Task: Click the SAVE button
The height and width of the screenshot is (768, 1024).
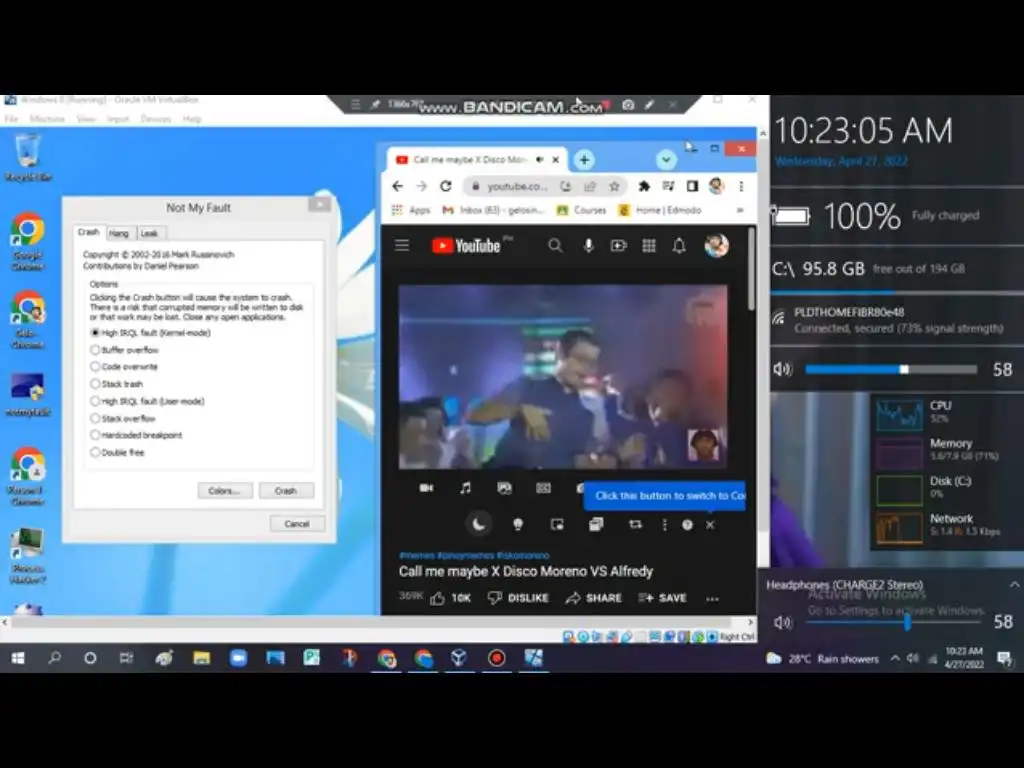Action: coord(662,598)
